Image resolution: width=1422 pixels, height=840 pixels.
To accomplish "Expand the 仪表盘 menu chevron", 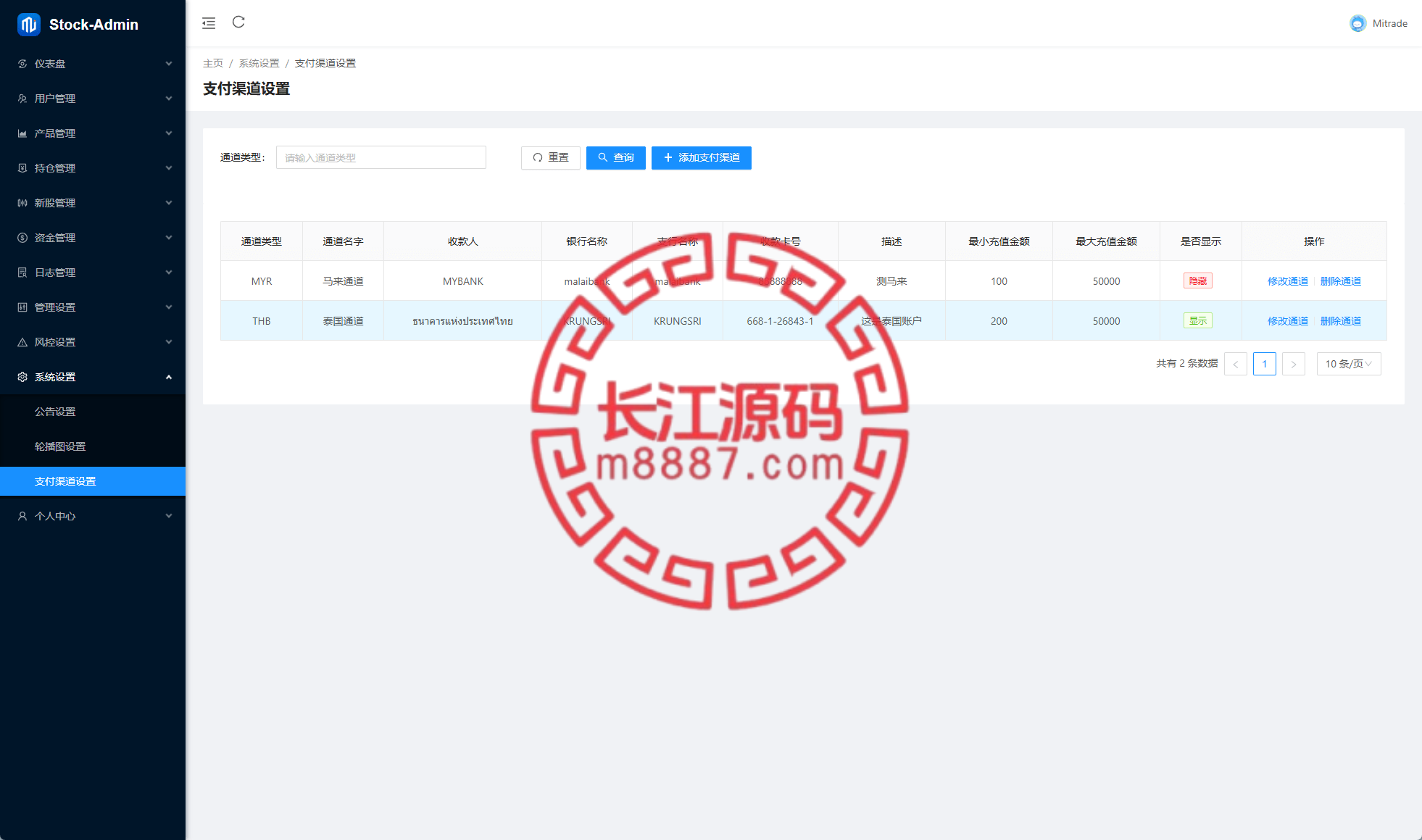I will pyautogui.click(x=169, y=64).
